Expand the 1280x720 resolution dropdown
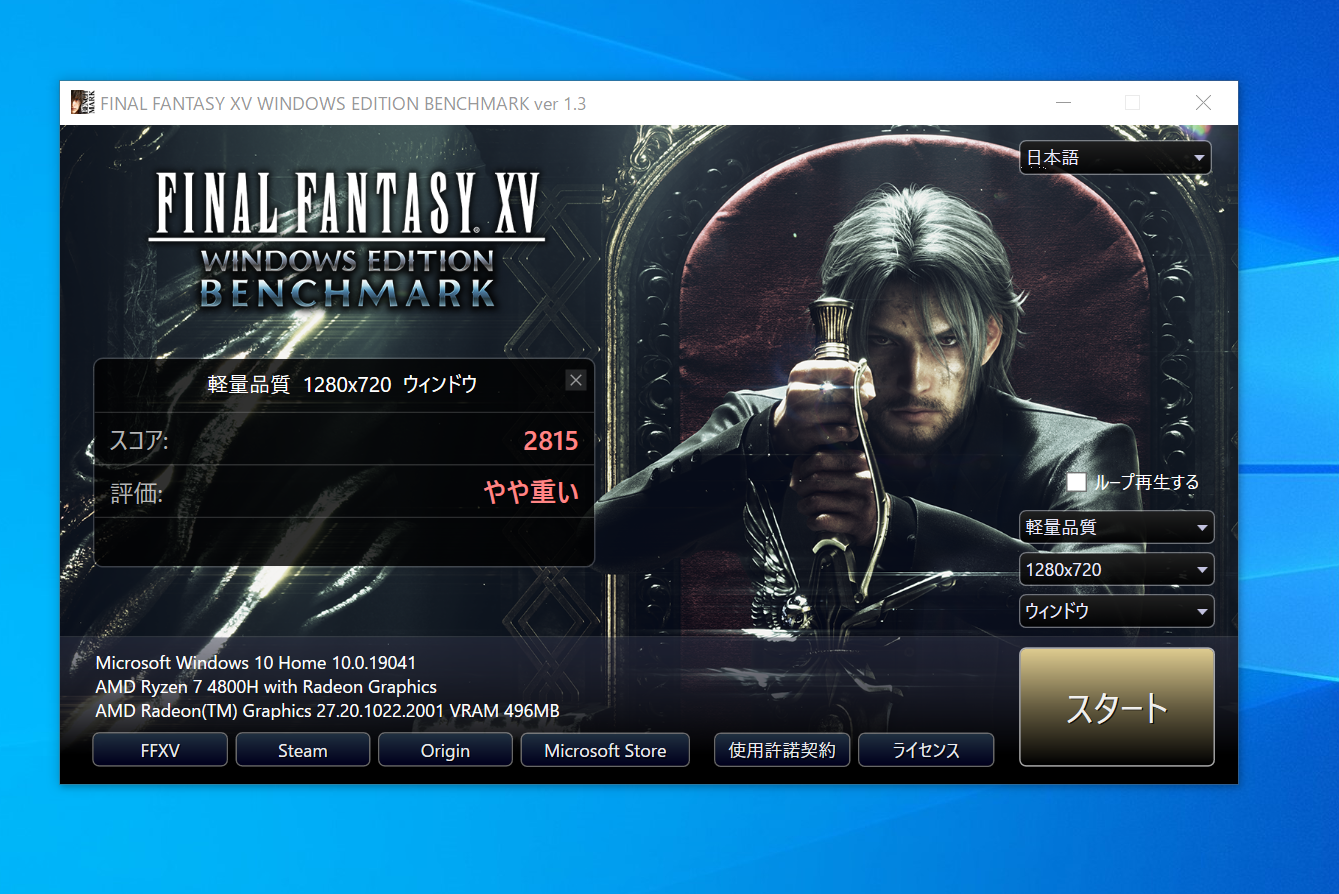Image resolution: width=1339 pixels, height=894 pixels. point(1117,569)
